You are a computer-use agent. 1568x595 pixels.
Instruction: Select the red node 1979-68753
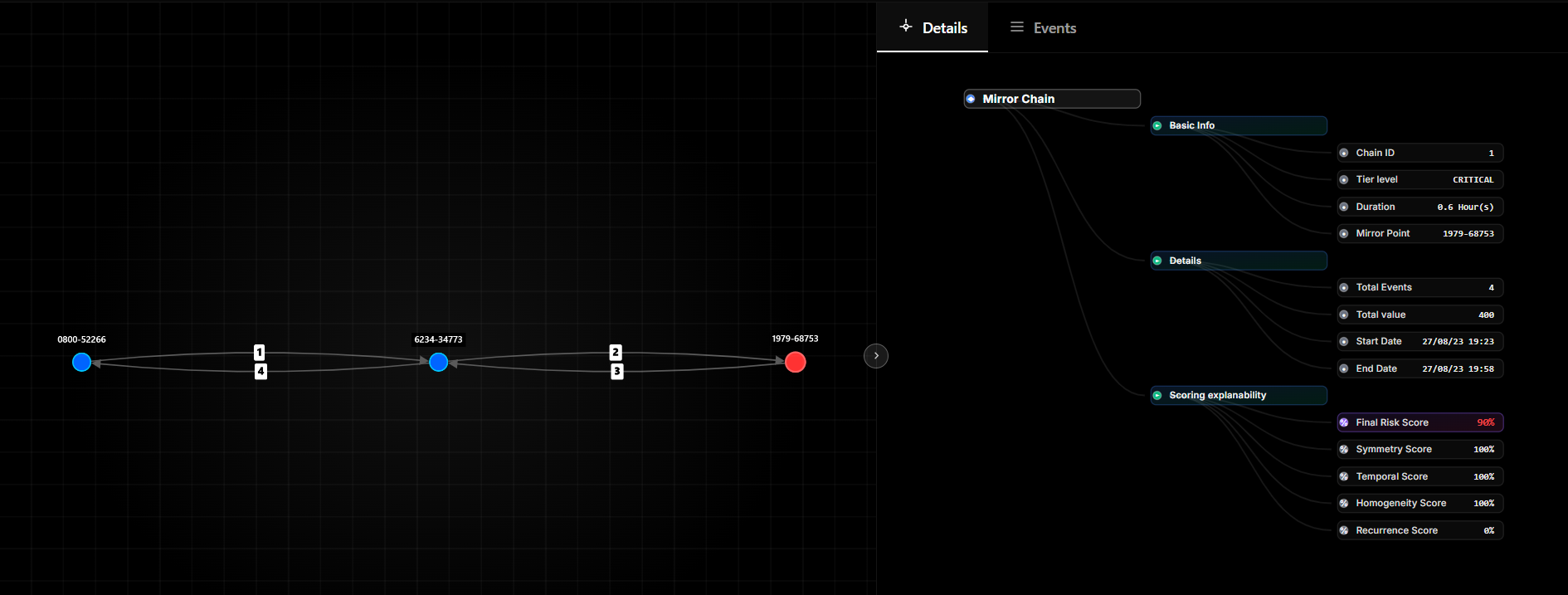coord(795,362)
